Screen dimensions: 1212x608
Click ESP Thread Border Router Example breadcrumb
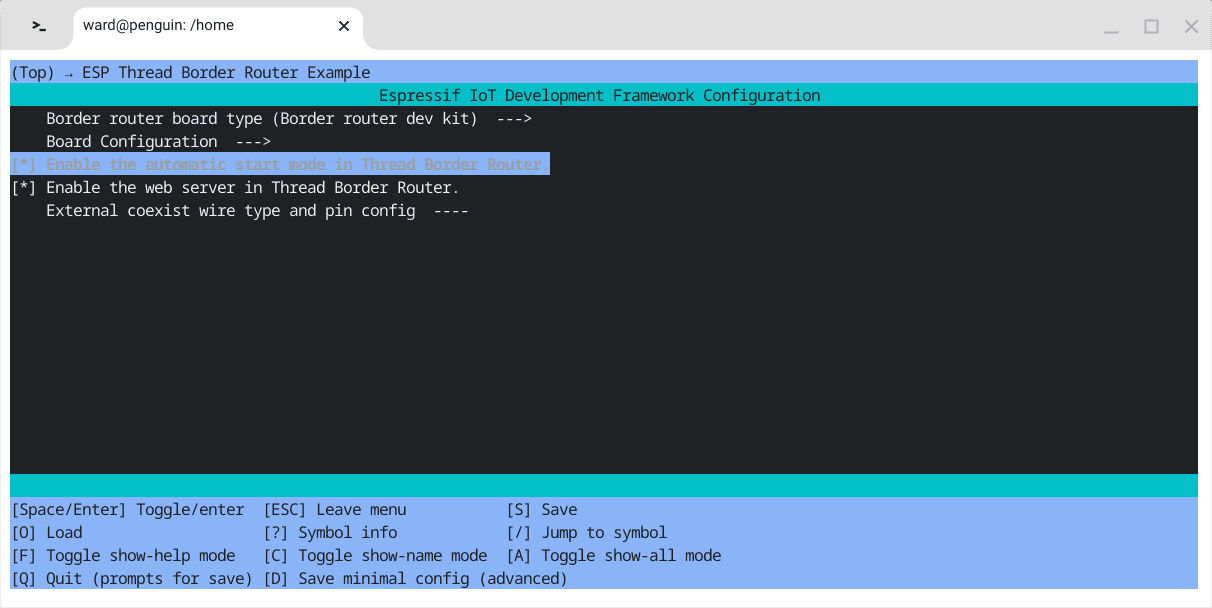(x=226, y=72)
